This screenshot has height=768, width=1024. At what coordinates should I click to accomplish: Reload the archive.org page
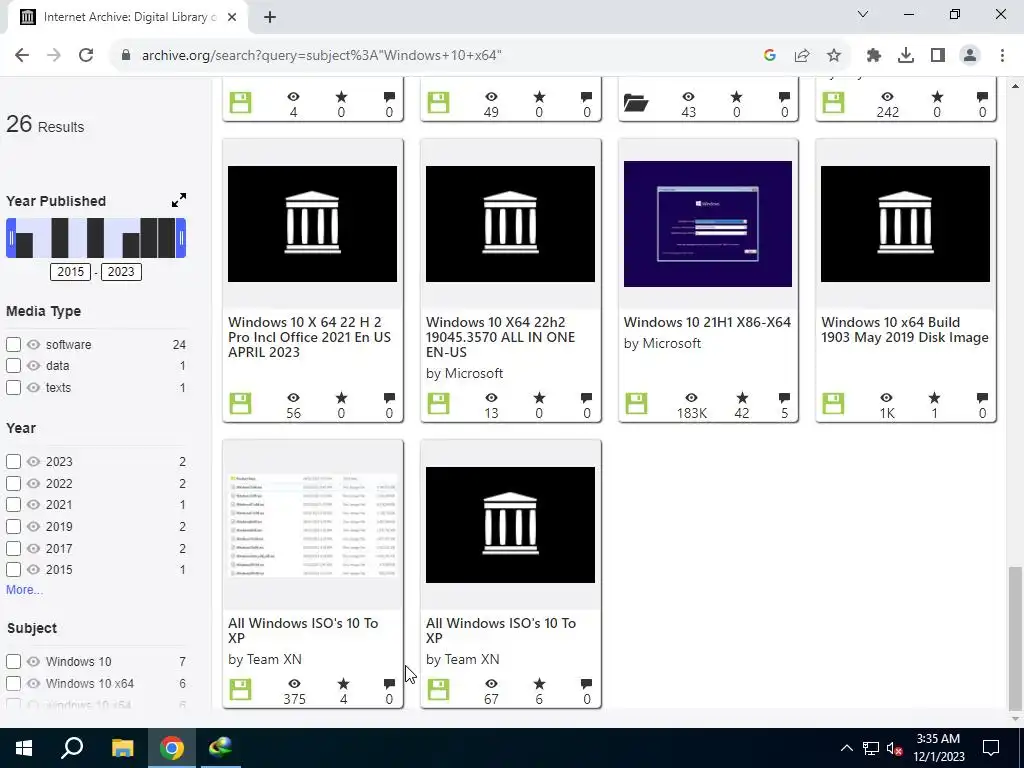click(x=86, y=56)
